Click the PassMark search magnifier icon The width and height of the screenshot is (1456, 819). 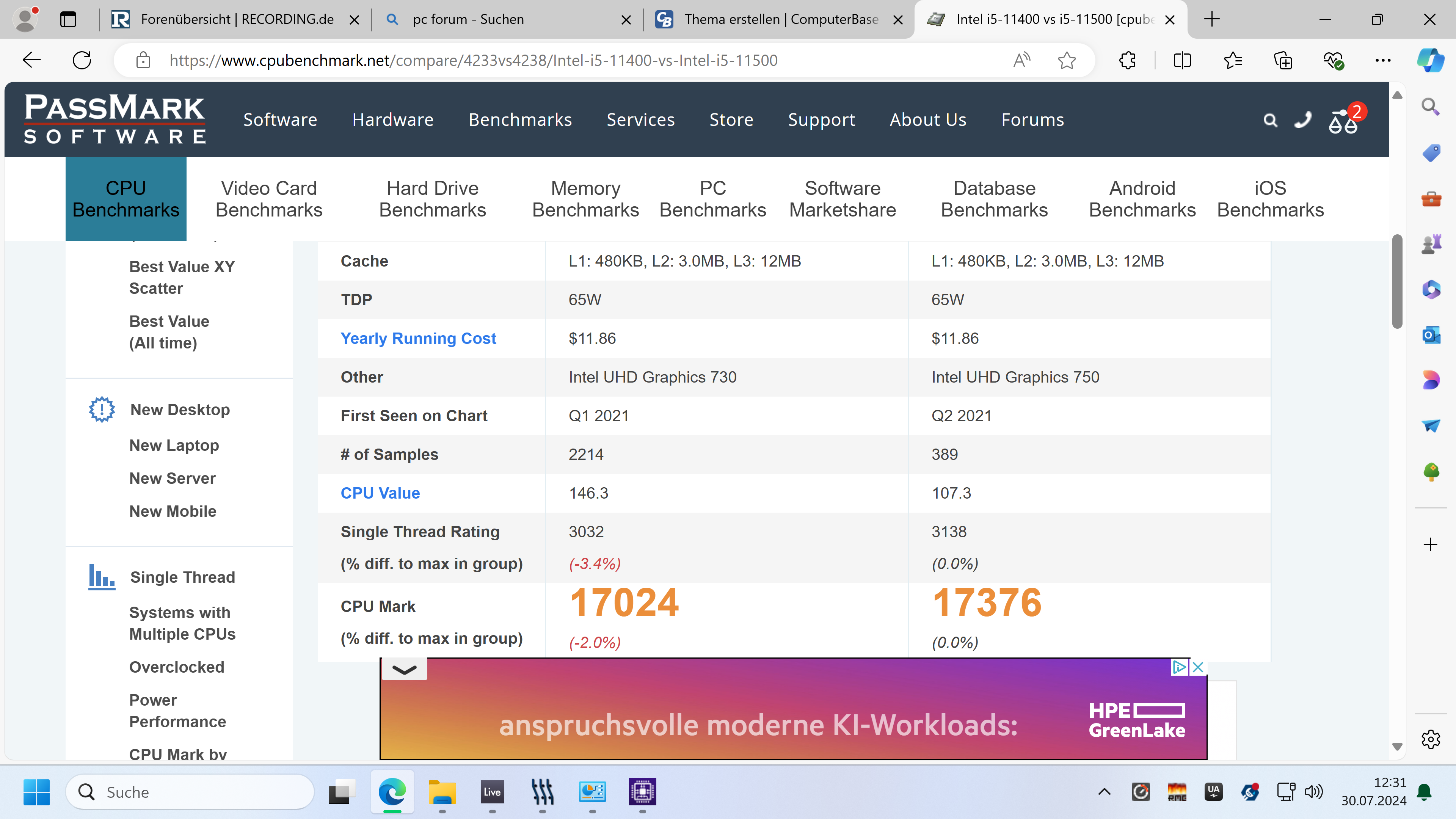pos(1270,120)
